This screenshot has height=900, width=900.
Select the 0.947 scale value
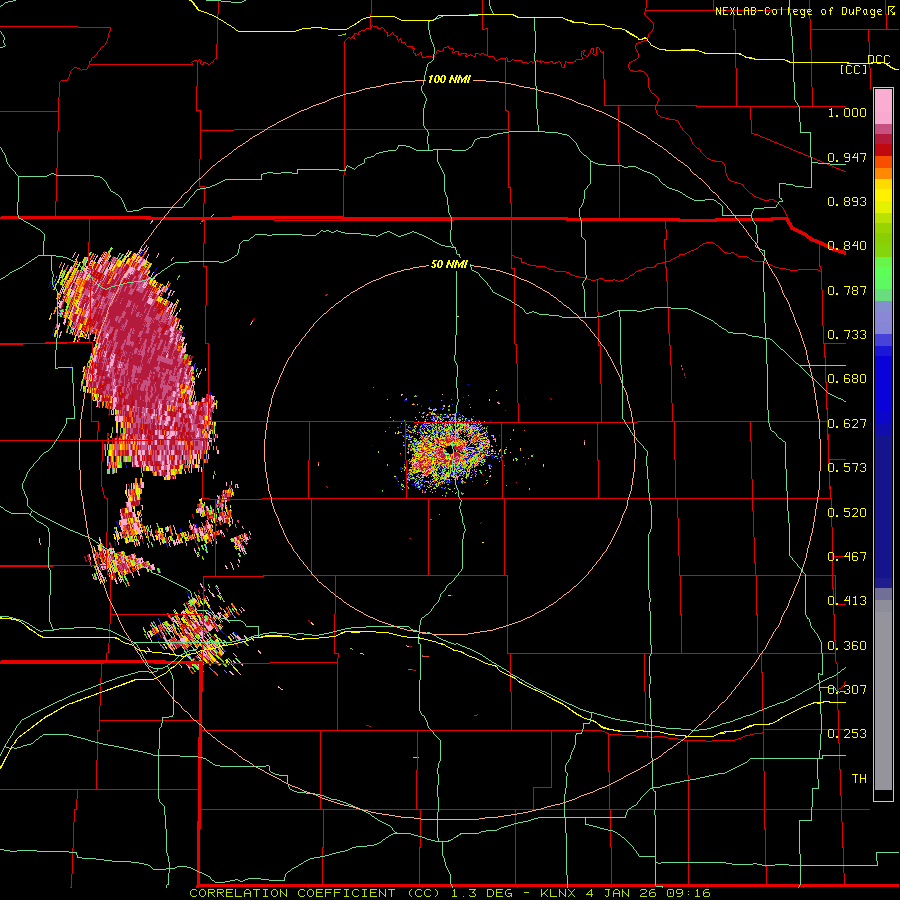pyautogui.click(x=847, y=157)
